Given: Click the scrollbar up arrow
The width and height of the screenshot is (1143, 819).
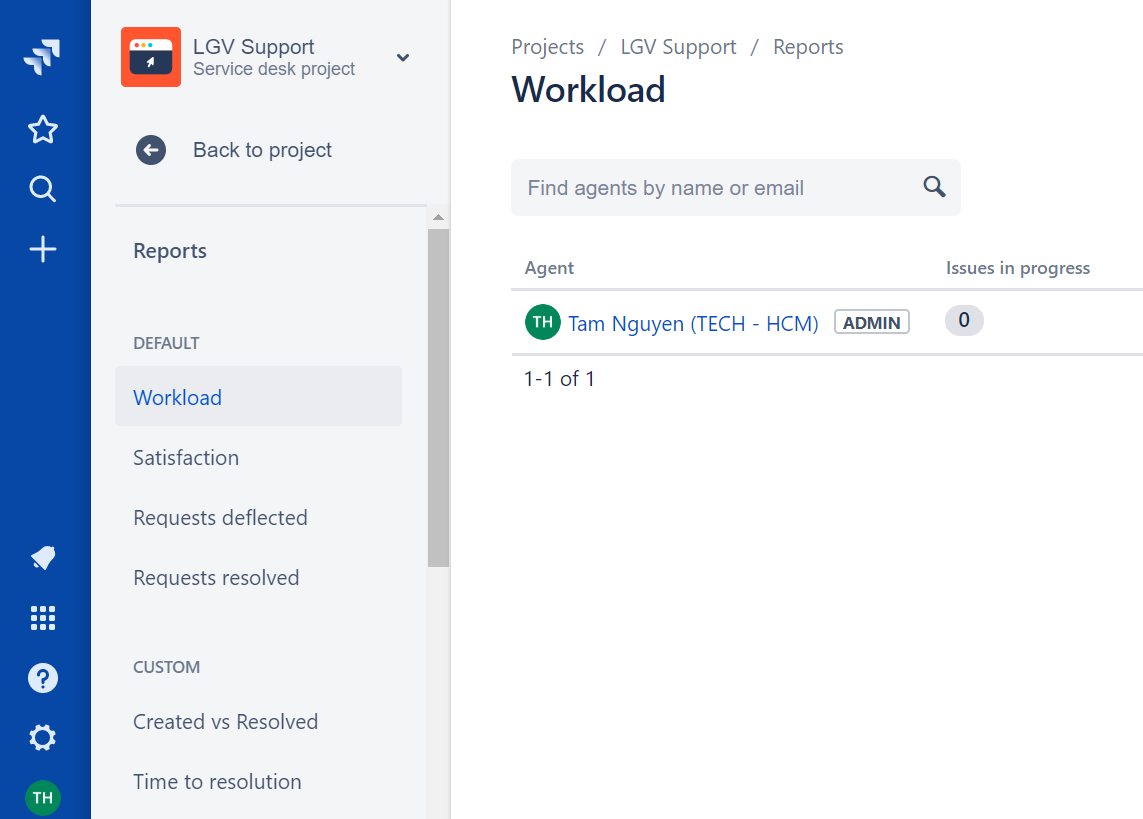Looking at the screenshot, I should click(437, 217).
